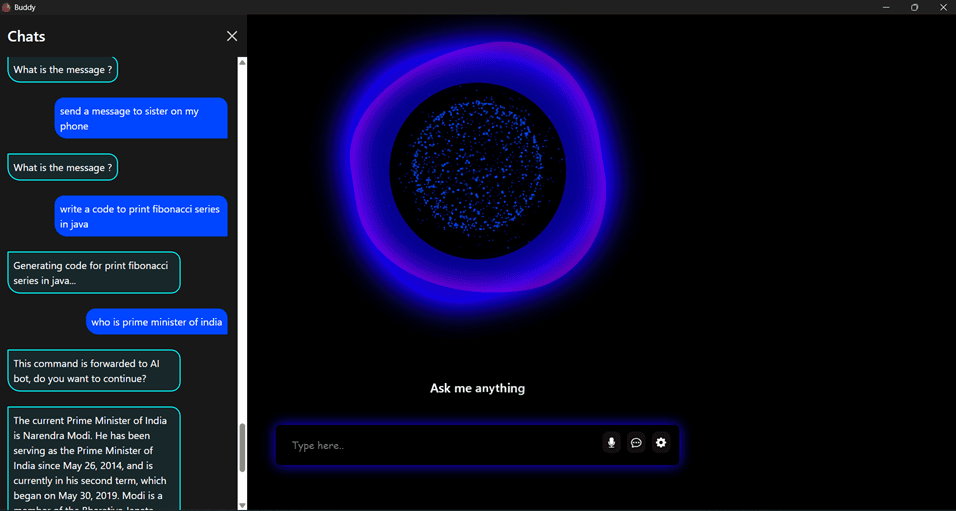Click the Buddy app icon in title bar
Screen dimensions: 956x511
coord(6,7)
